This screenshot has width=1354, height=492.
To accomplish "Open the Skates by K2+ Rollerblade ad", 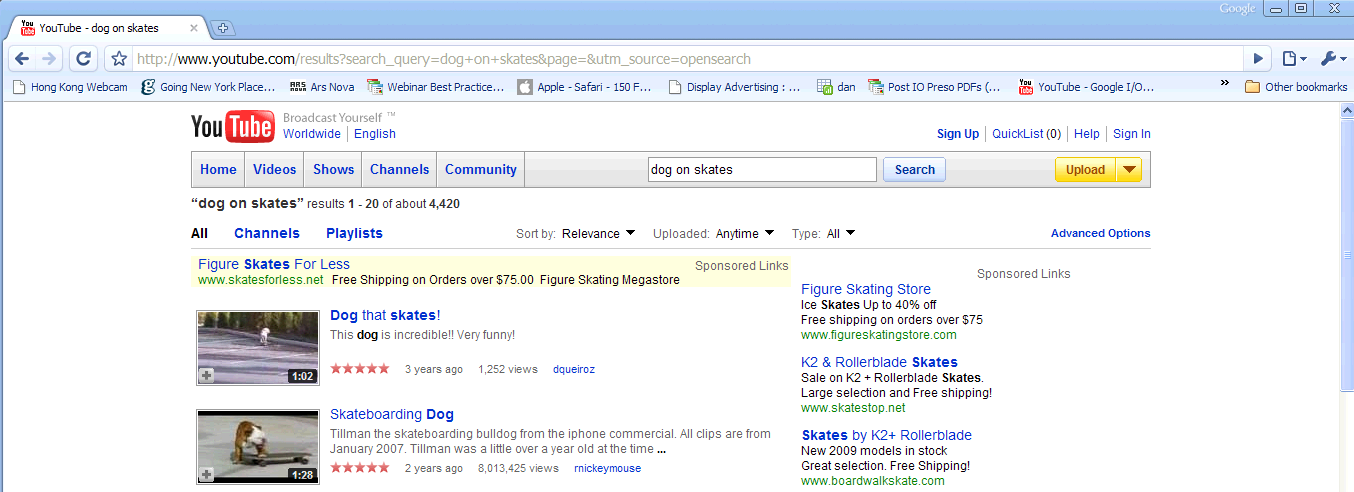I will click(886, 435).
